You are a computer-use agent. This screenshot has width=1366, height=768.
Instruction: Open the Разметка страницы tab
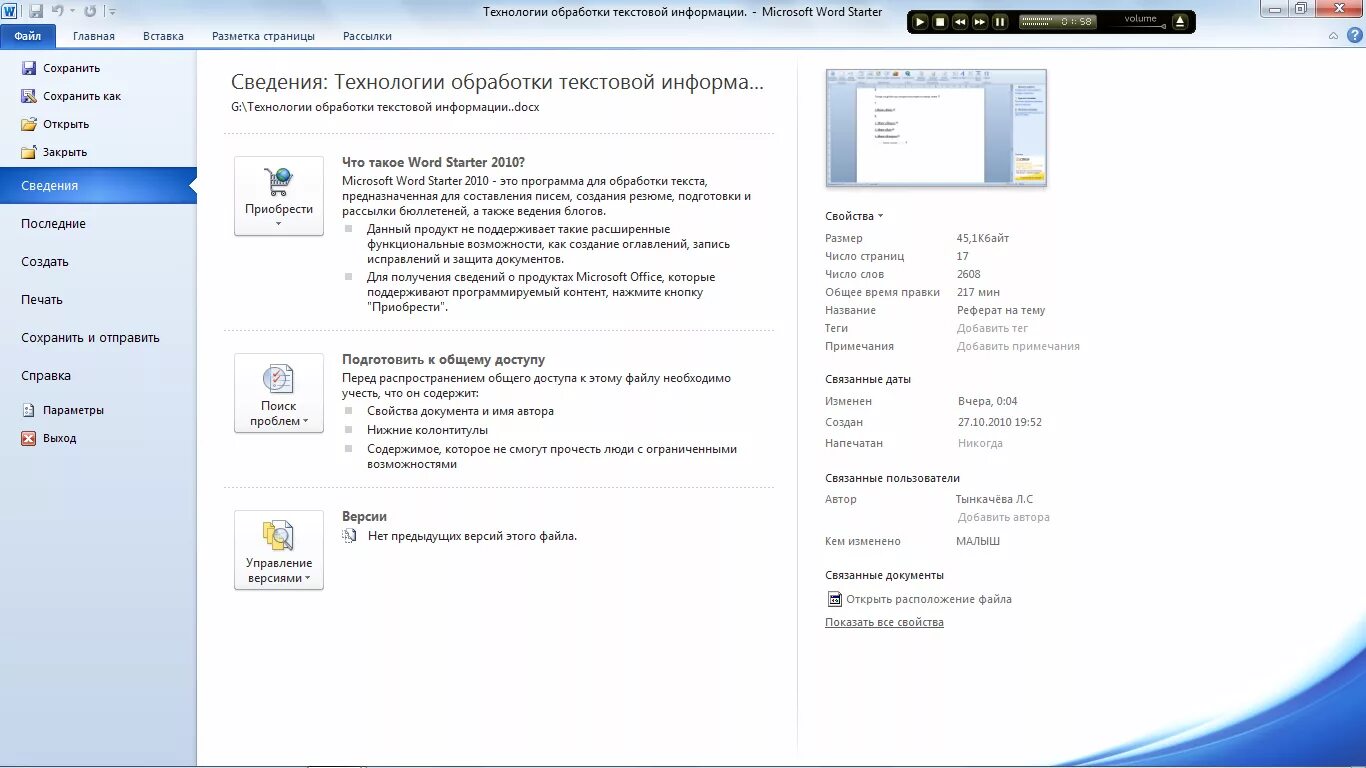tap(263, 36)
